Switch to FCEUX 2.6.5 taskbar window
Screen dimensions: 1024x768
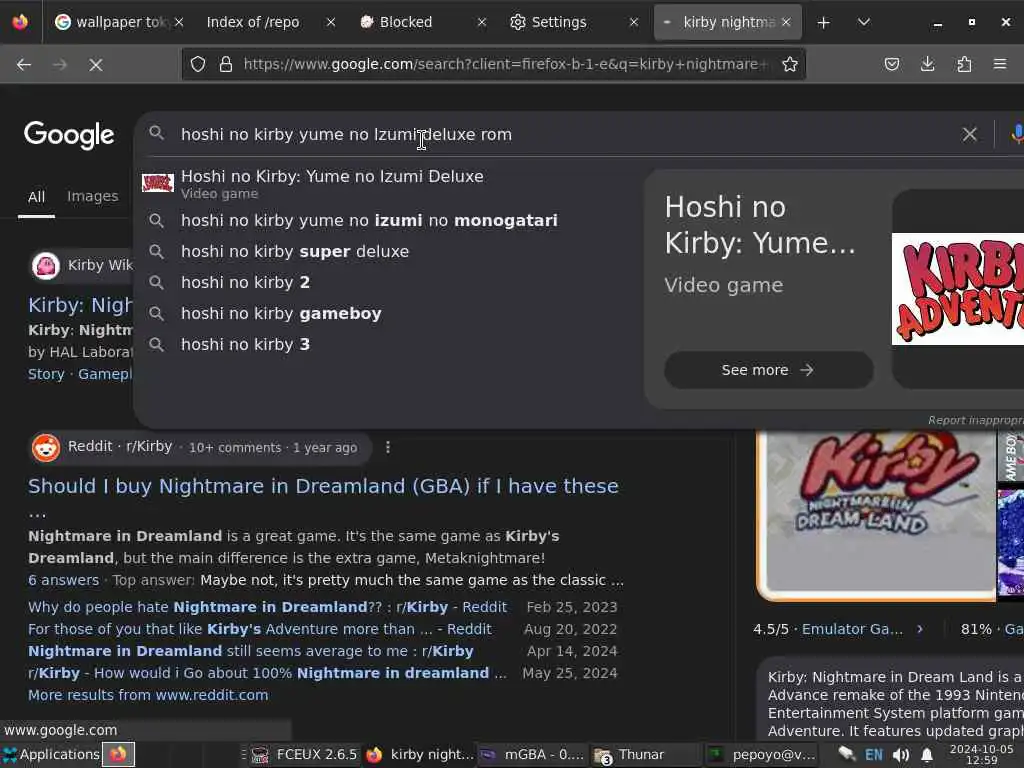[304, 754]
